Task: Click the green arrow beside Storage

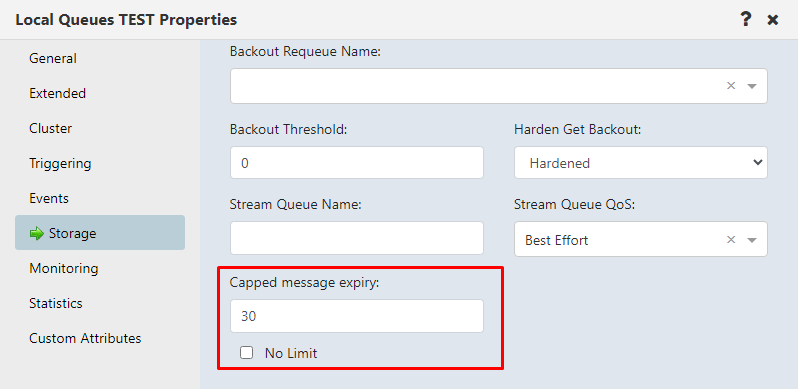Action: pos(37,233)
